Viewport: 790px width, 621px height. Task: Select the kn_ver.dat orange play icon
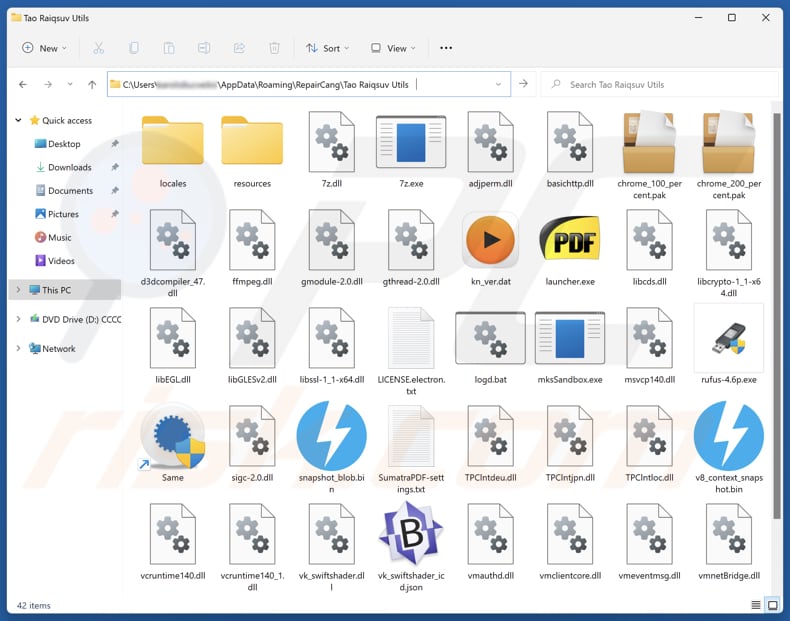pyautogui.click(x=490, y=241)
